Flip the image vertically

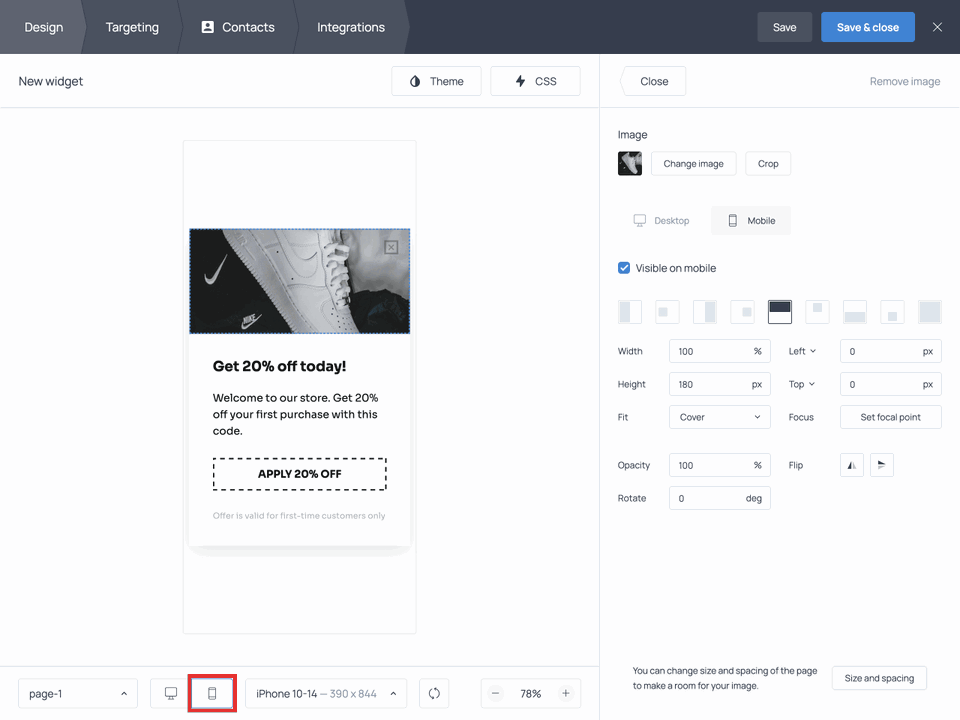click(881, 464)
